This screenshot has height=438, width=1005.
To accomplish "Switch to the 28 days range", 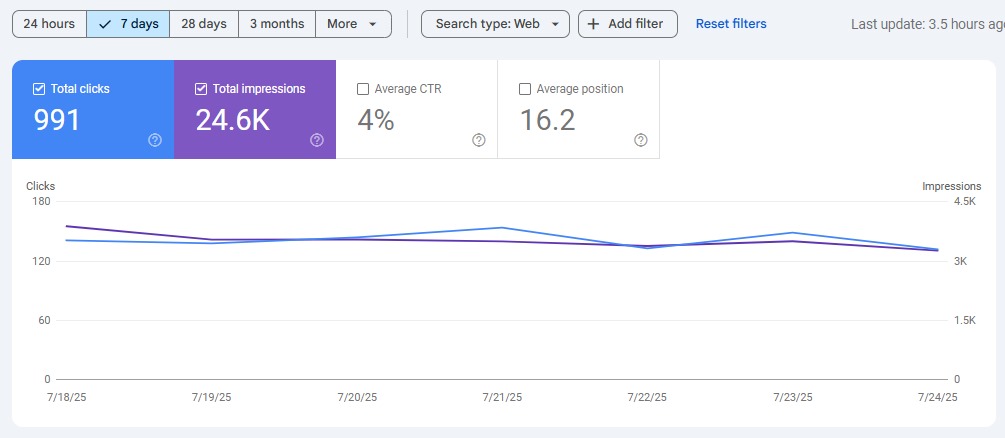I will (204, 24).
